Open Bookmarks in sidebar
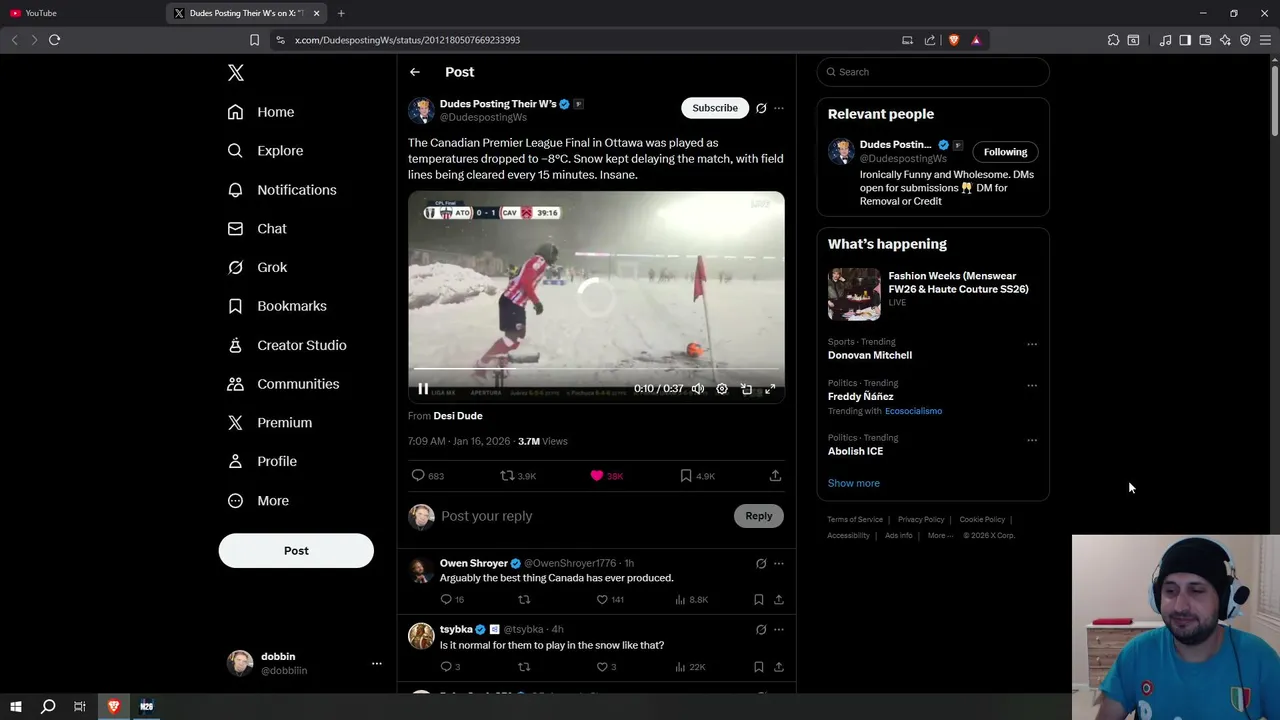The width and height of the screenshot is (1280, 720). [x=277, y=306]
